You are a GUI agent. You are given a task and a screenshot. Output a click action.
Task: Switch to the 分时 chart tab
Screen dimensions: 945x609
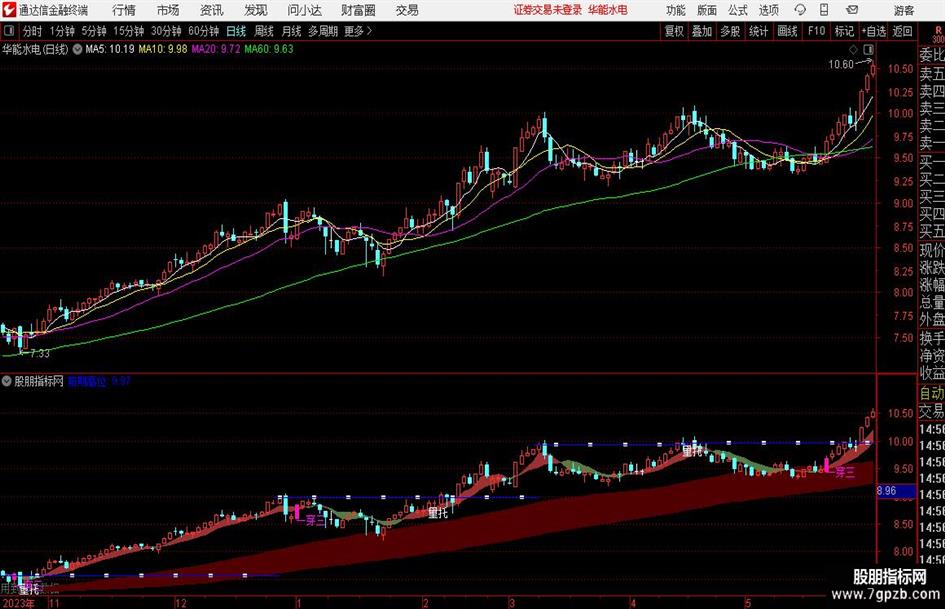[x=32, y=31]
